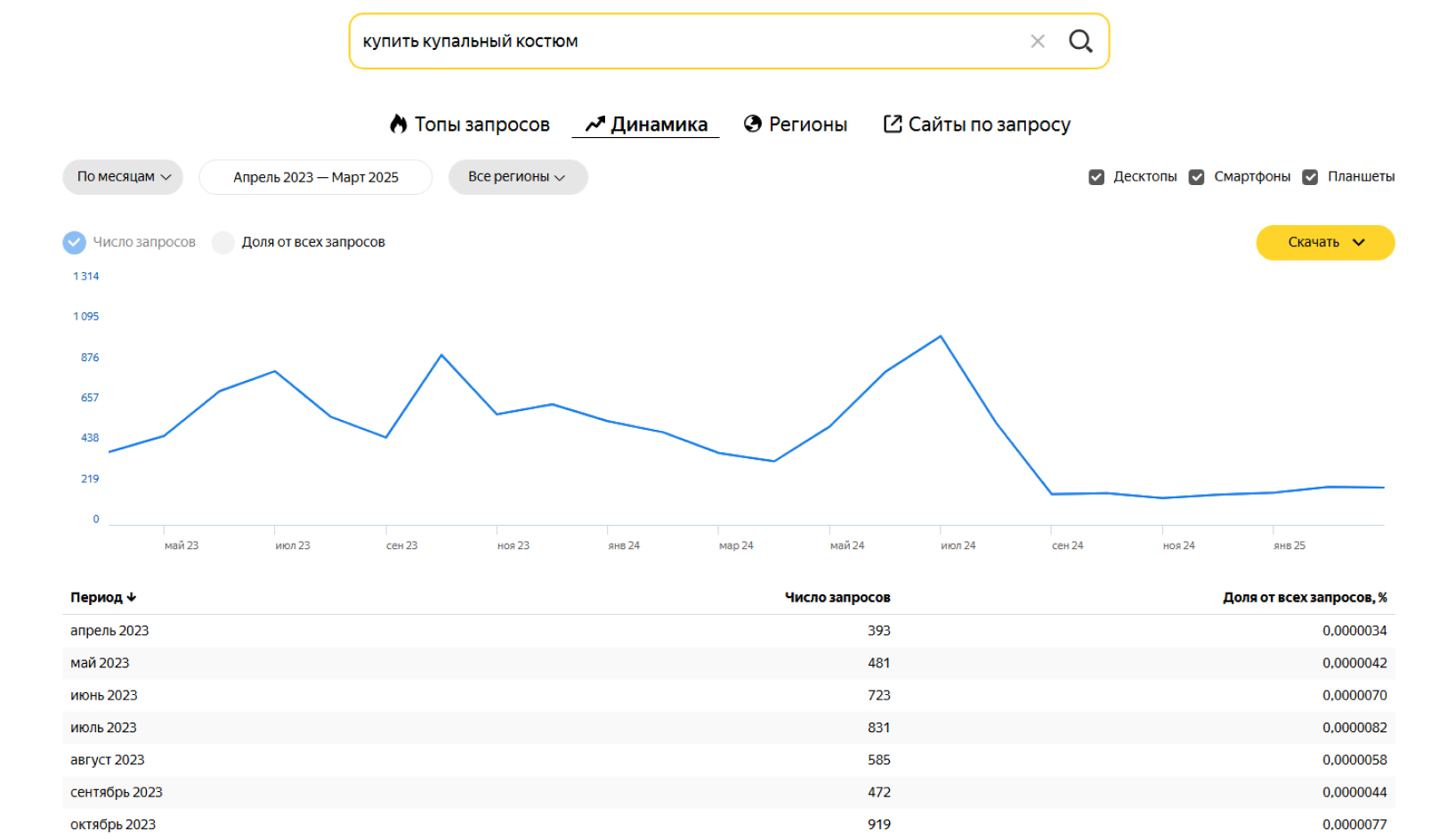
Task: Open the Регионы tab
Action: point(807,125)
